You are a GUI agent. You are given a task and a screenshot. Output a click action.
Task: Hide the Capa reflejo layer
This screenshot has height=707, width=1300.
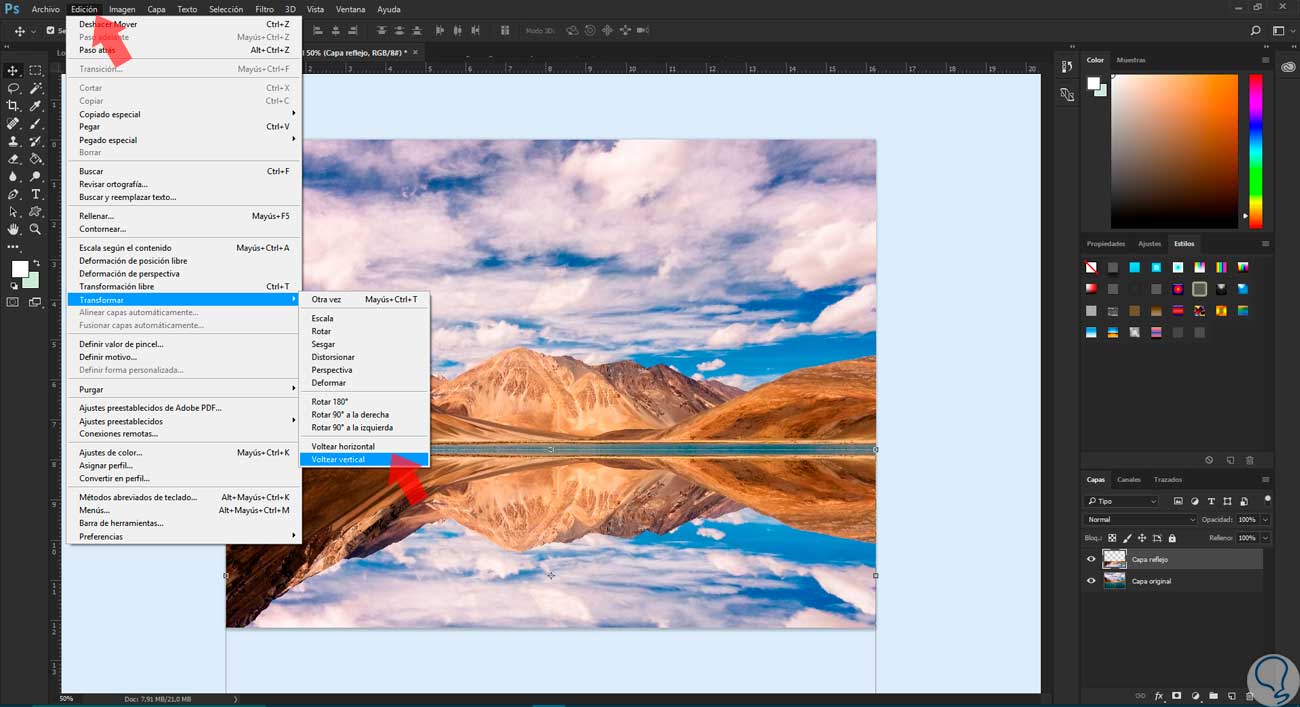[x=1091, y=559]
